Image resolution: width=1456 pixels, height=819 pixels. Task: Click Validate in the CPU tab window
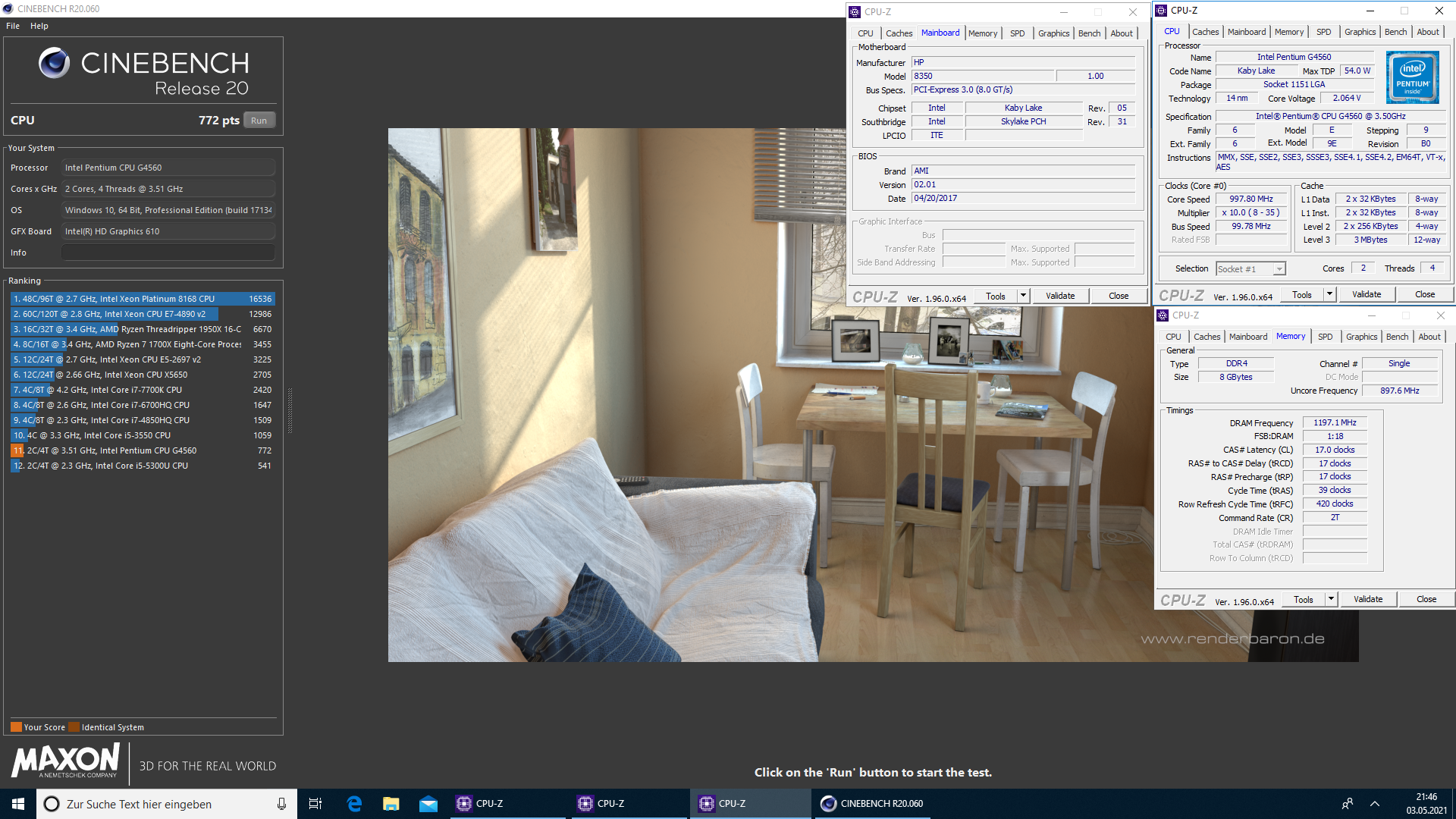1367,294
